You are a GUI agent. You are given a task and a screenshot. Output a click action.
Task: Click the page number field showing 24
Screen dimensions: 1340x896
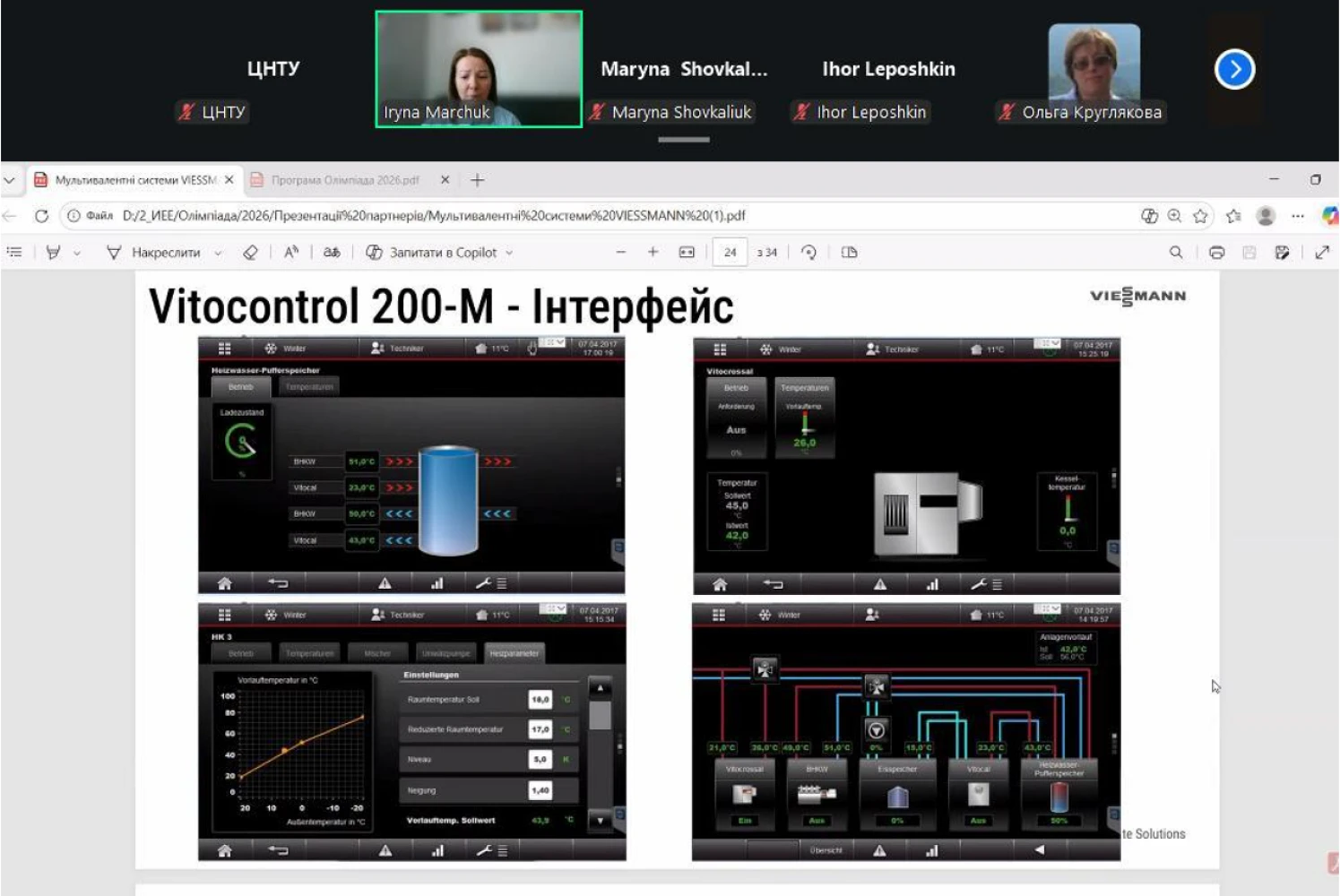coord(730,253)
